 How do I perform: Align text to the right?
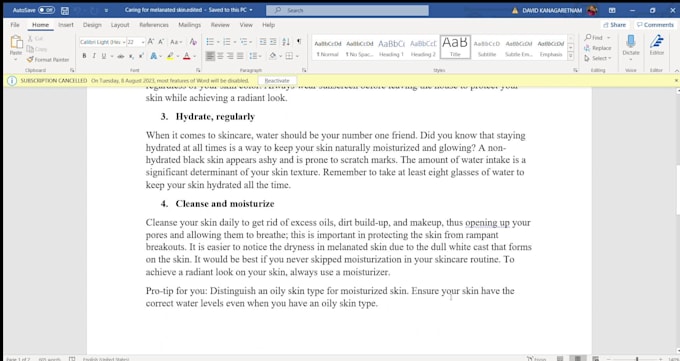[x=230, y=56]
